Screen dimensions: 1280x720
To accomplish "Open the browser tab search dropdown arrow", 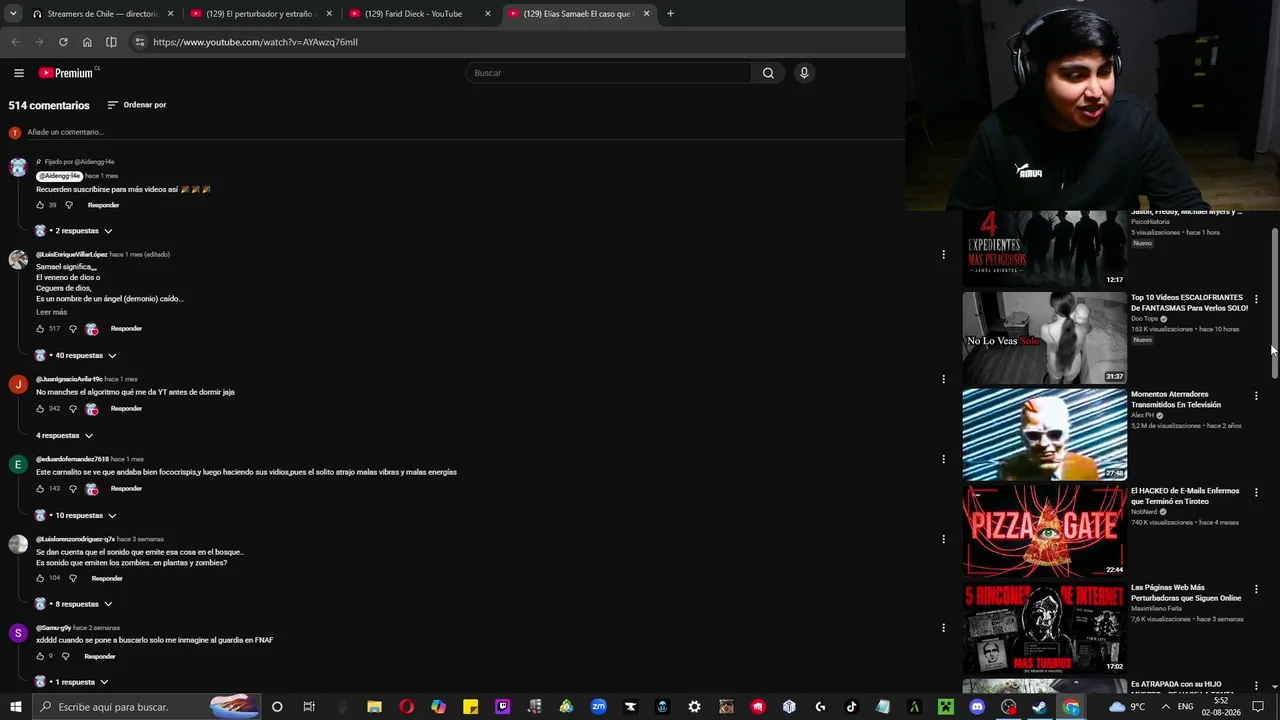I will [14, 14].
